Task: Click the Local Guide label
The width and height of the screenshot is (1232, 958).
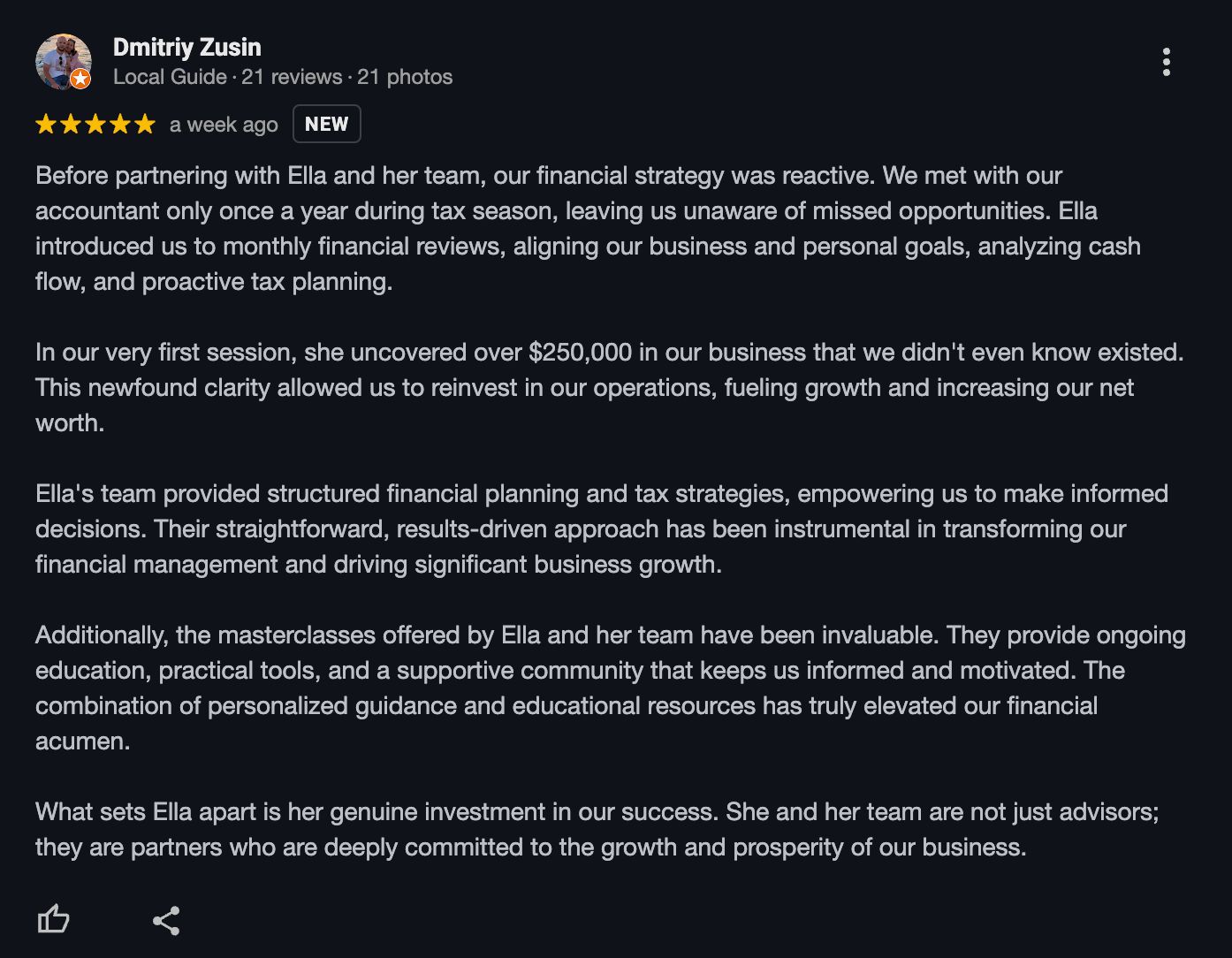Action: [x=170, y=77]
